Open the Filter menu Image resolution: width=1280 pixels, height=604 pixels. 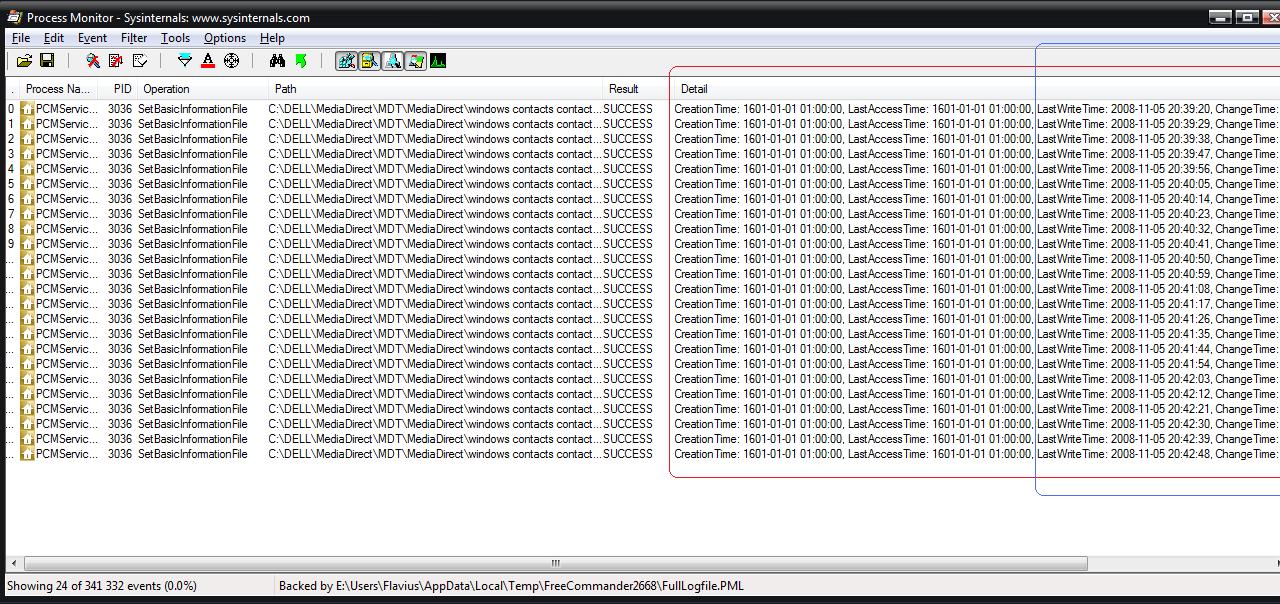tap(134, 38)
